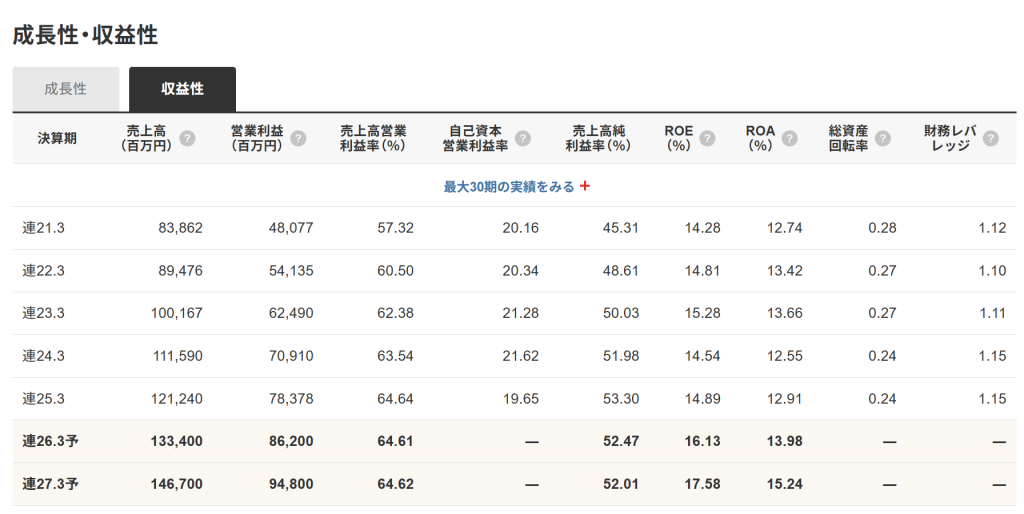Image resolution: width=1024 pixels, height=514 pixels.
Task: Click operating profit value 54,135
Action: pyautogui.click(x=291, y=270)
